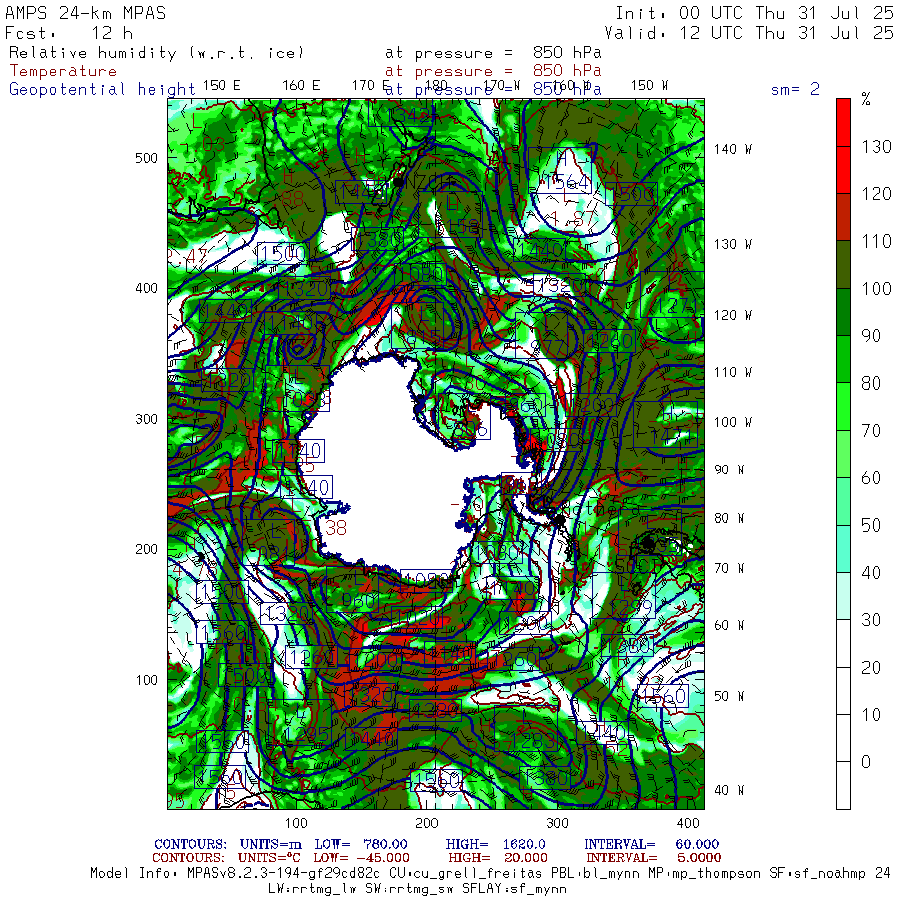The height and width of the screenshot is (900, 900).
Task: Select the 'Init: 00 UTC Thu 31 Jul 25' line
Action: pos(754,13)
